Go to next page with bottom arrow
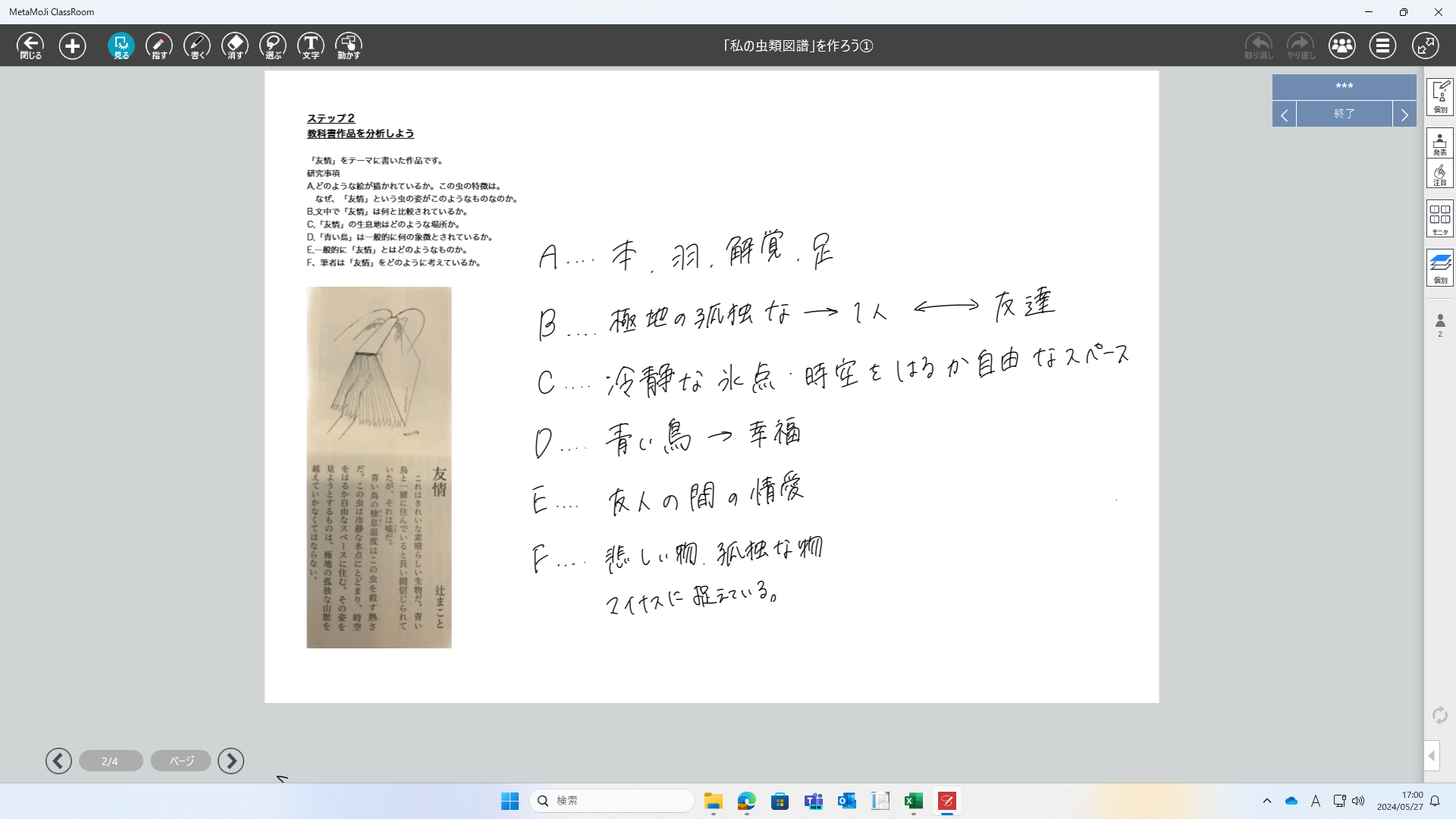 pyautogui.click(x=231, y=761)
